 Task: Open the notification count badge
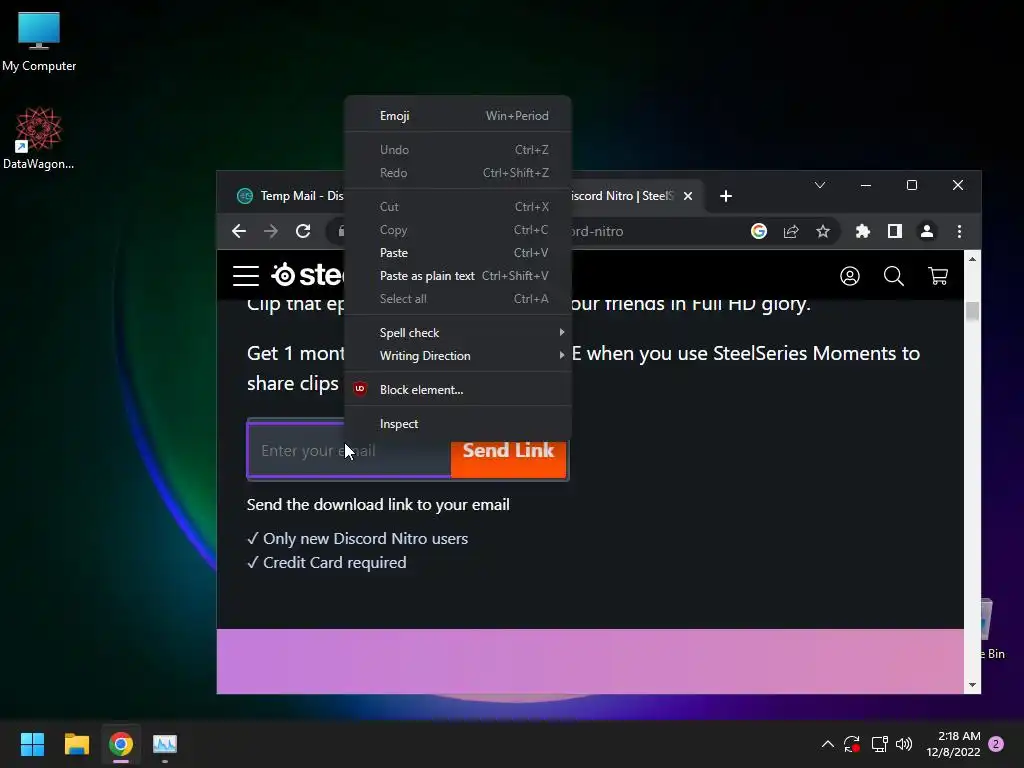[996, 744]
